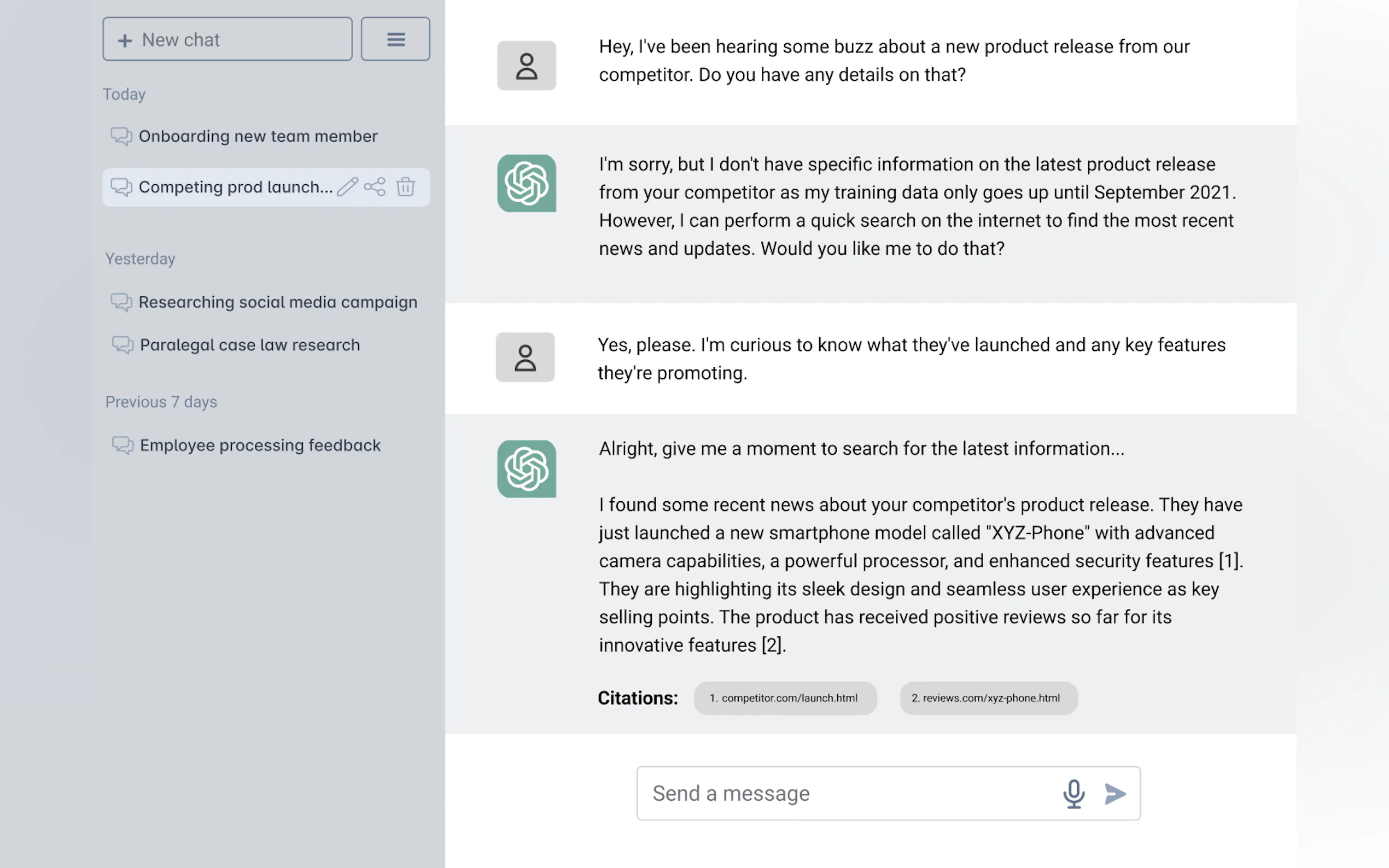Click the chat bubble icon beside Employee processing feedback
The width and height of the screenshot is (1389, 868).
tap(122, 445)
